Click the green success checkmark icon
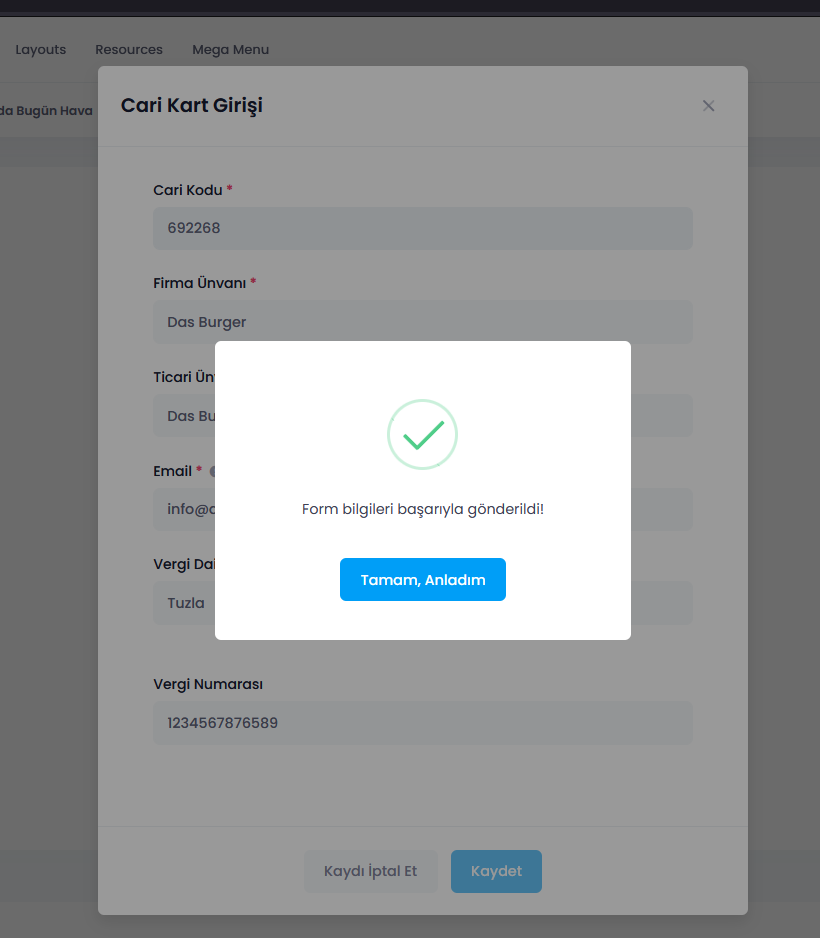Screen dimensions: 820x938 [x=422, y=434]
